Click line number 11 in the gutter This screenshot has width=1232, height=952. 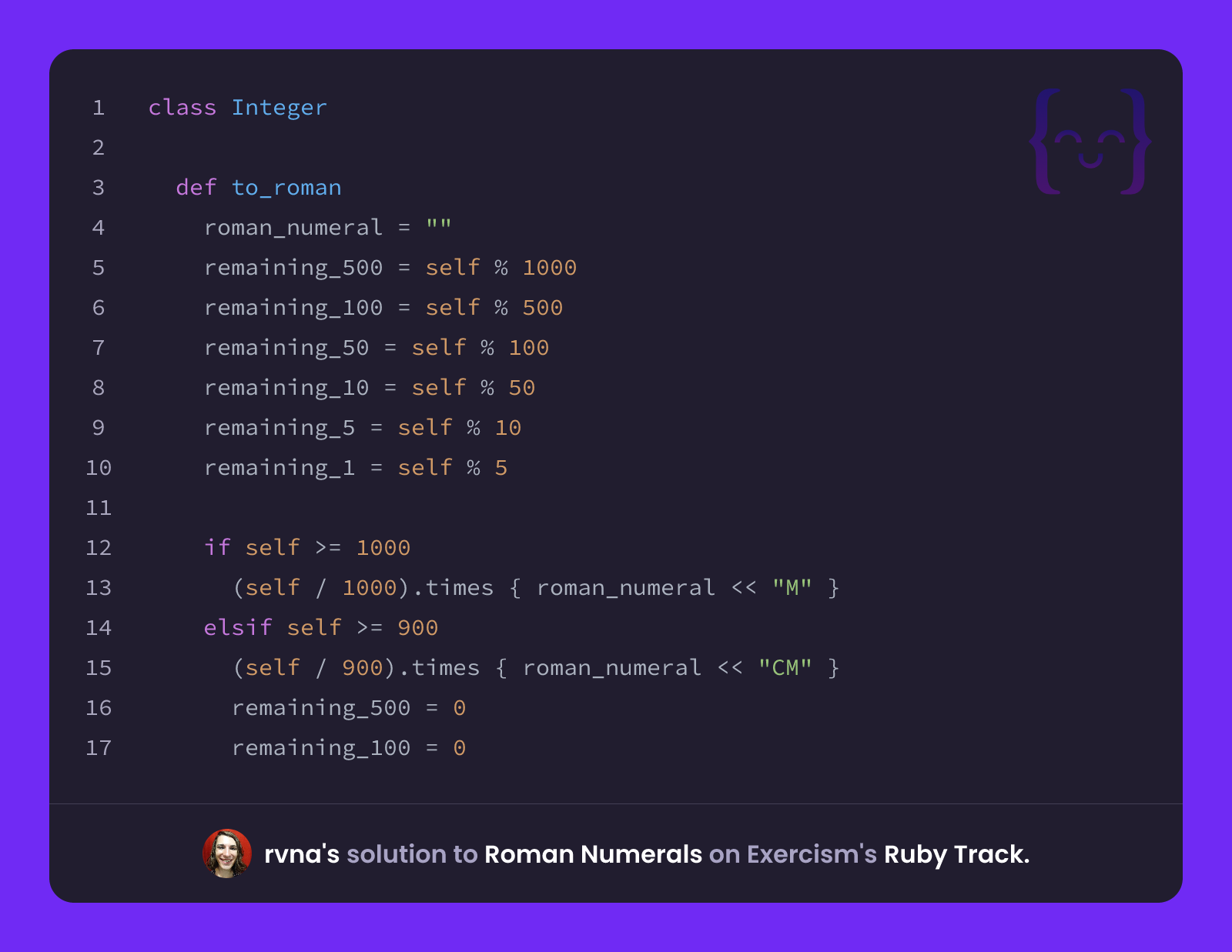[x=99, y=508]
